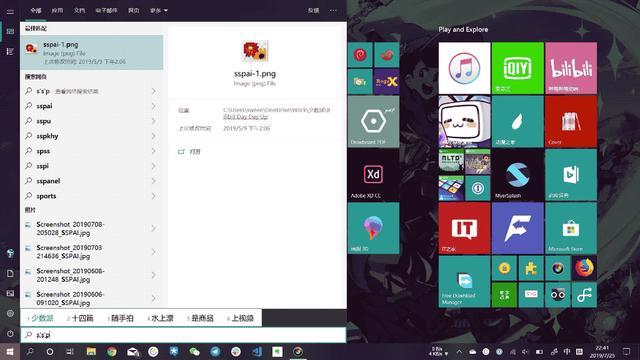Open the 更多 dropdown tab
This screenshot has height=360, width=640.
click(158, 10)
